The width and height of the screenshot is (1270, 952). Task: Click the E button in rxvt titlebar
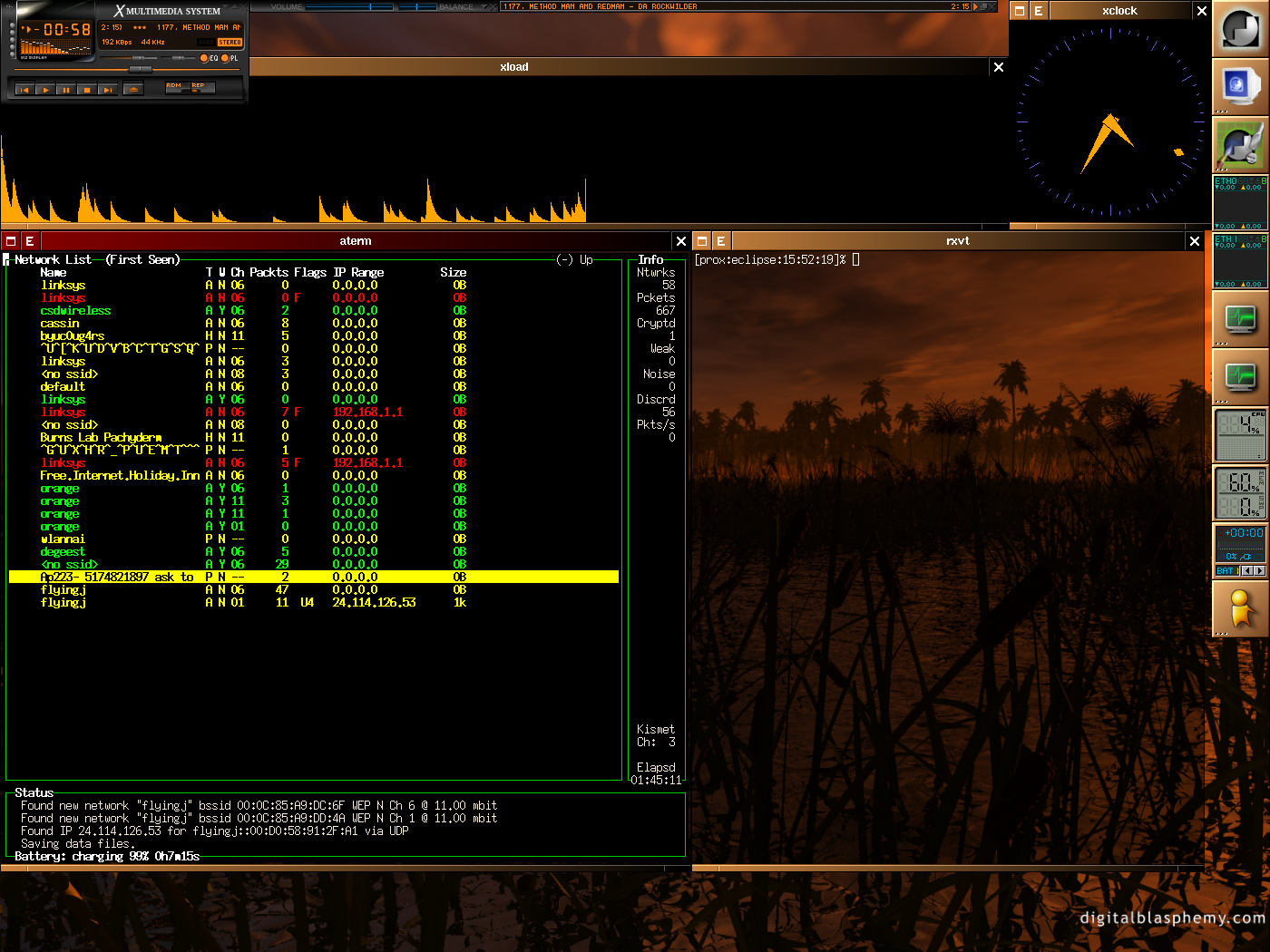(721, 241)
